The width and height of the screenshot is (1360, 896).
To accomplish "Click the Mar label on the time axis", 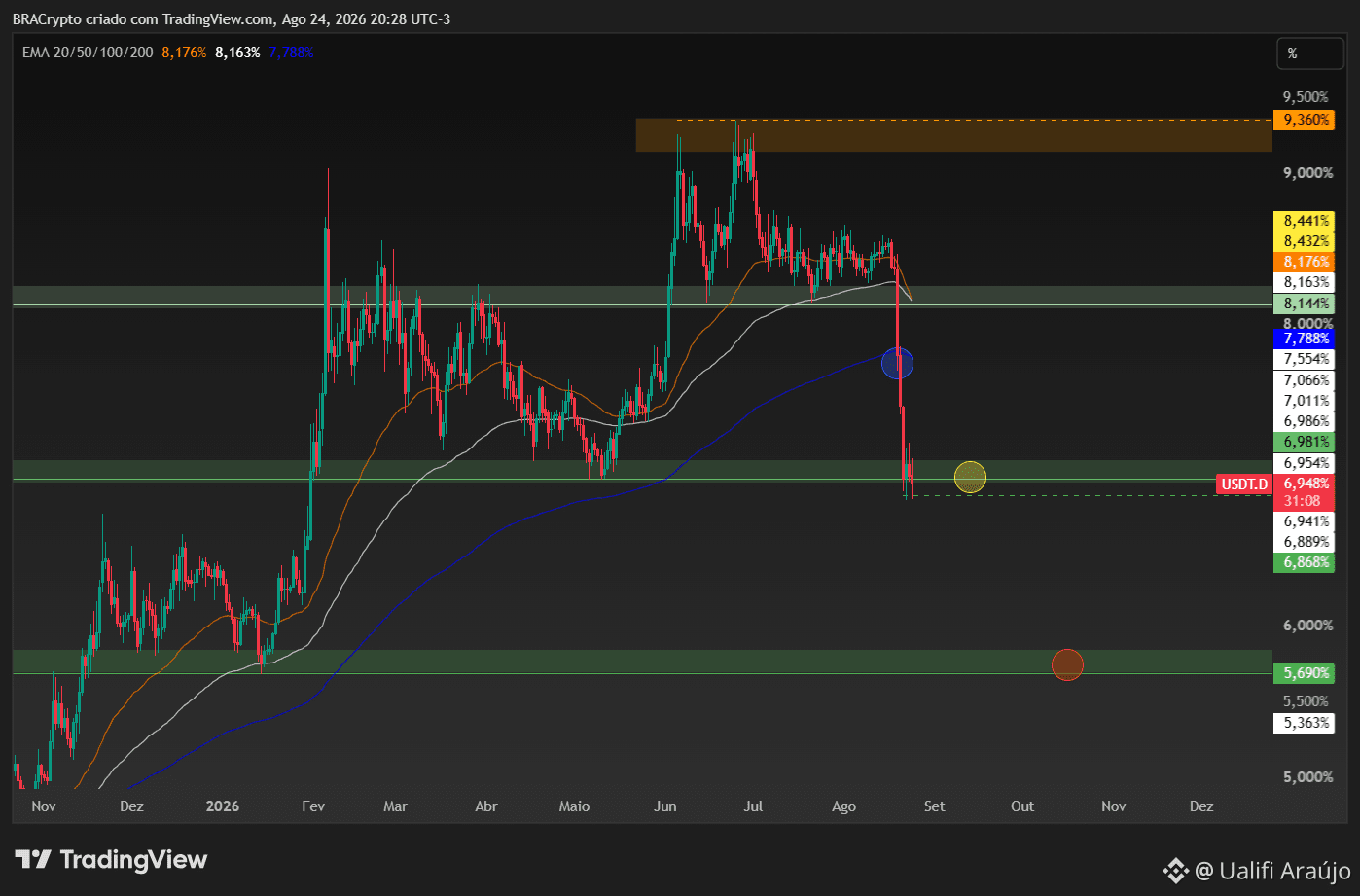I will [395, 806].
